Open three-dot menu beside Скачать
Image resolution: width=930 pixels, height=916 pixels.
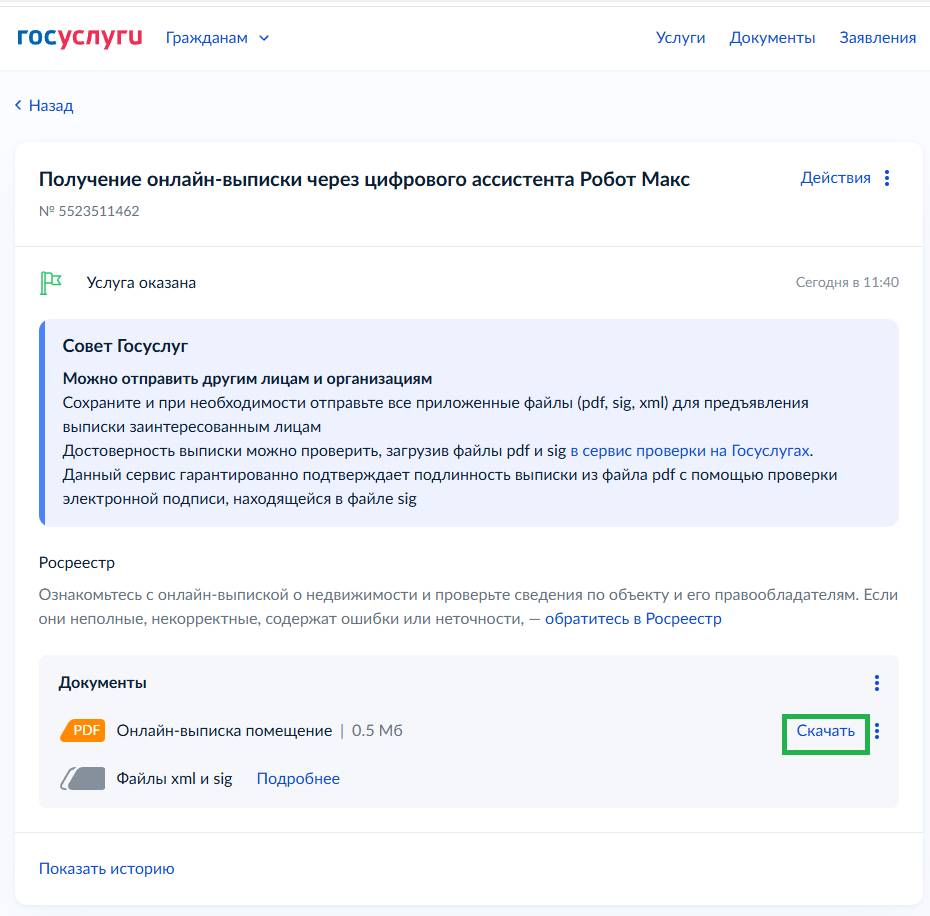coord(877,731)
